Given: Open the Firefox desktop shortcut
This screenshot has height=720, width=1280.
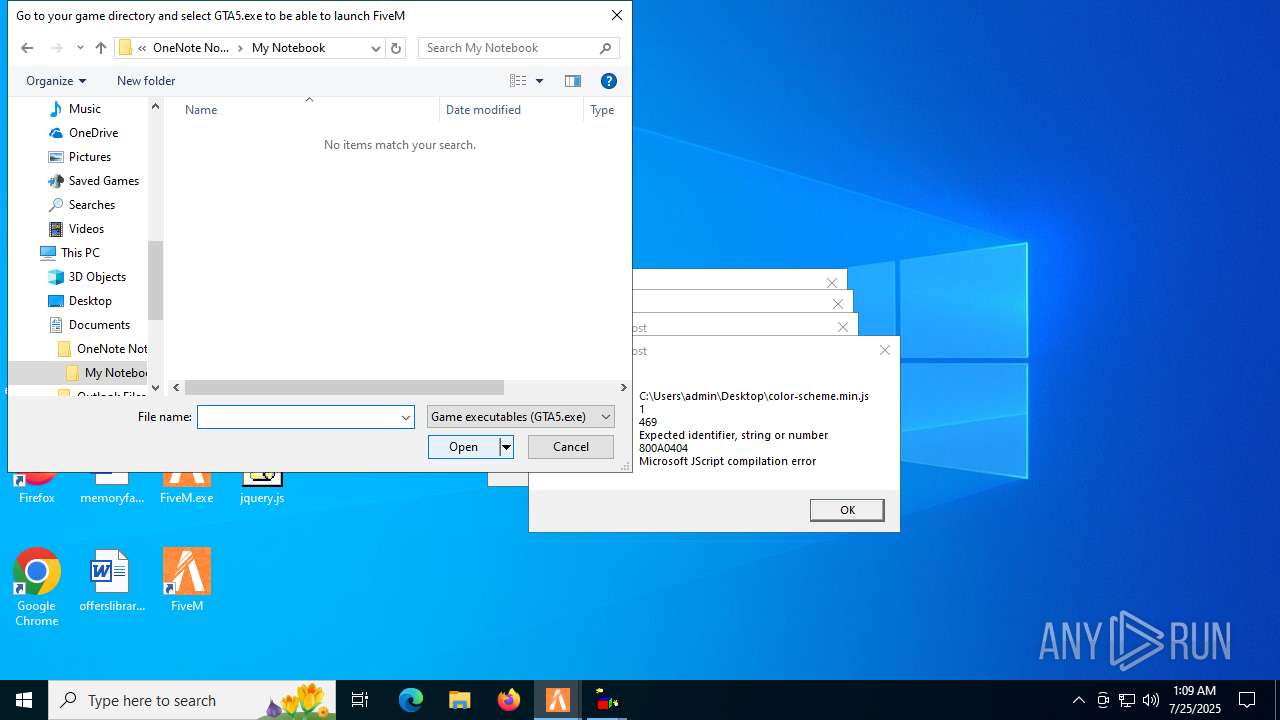Looking at the screenshot, I should pos(37,488).
